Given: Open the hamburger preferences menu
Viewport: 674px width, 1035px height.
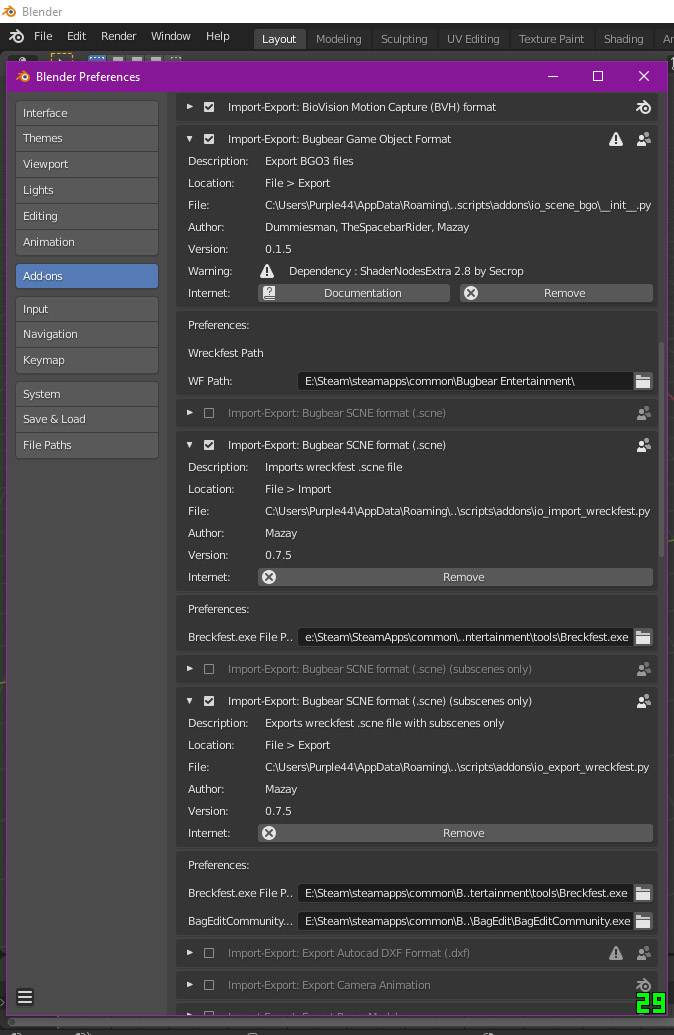Looking at the screenshot, I should point(25,997).
